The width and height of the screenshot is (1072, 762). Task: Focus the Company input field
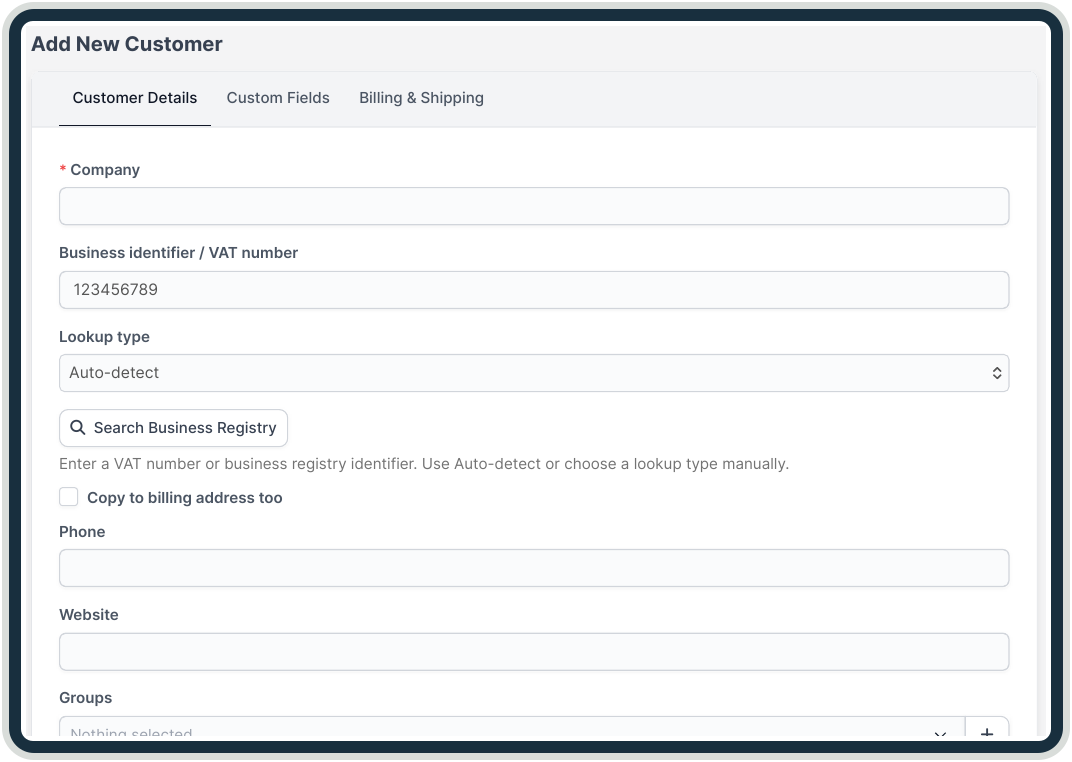[534, 206]
